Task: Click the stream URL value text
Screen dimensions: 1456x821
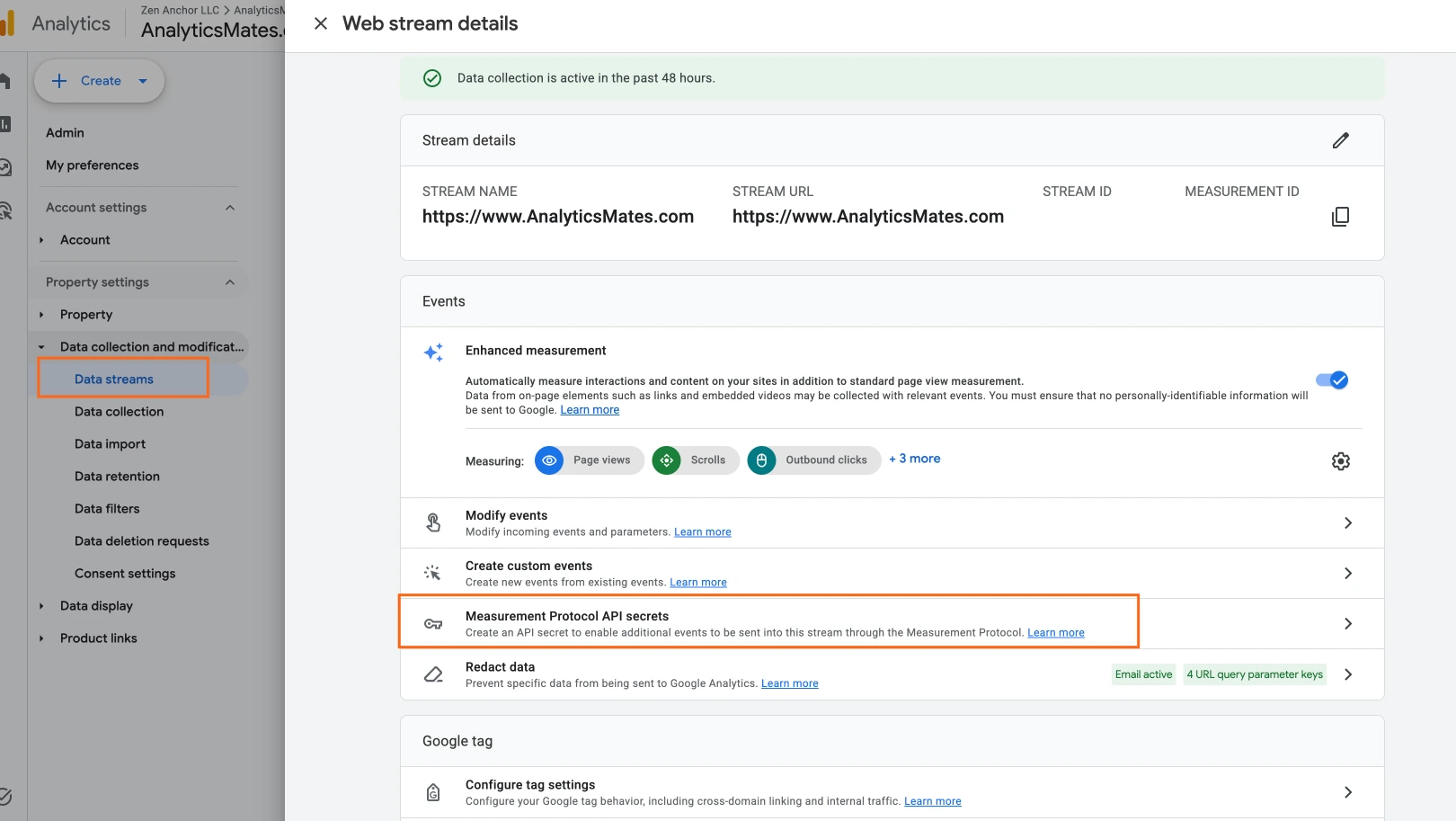Action: tap(868, 217)
